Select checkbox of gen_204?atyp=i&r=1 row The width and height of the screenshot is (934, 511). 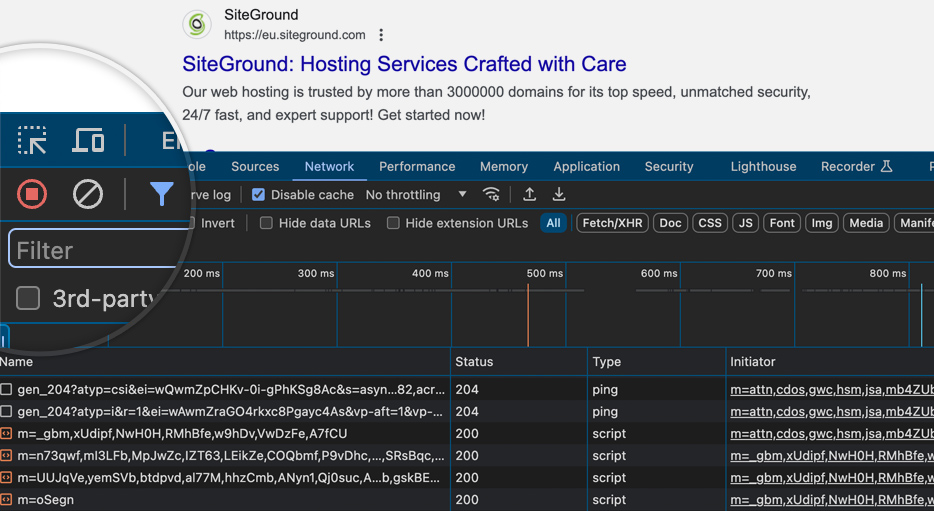tap(6, 412)
